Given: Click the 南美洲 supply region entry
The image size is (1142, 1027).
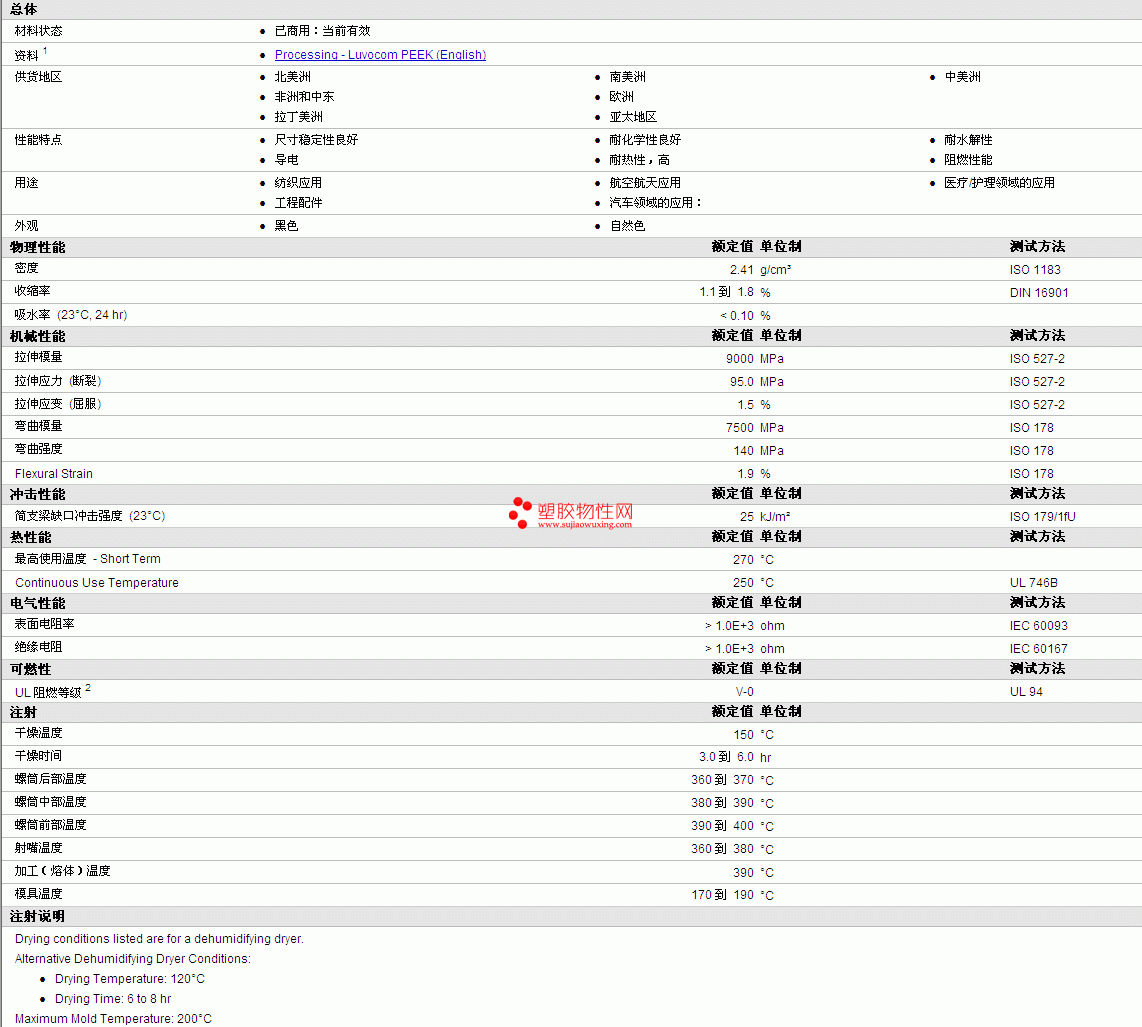Looking at the screenshot, I should pos(628,76).
